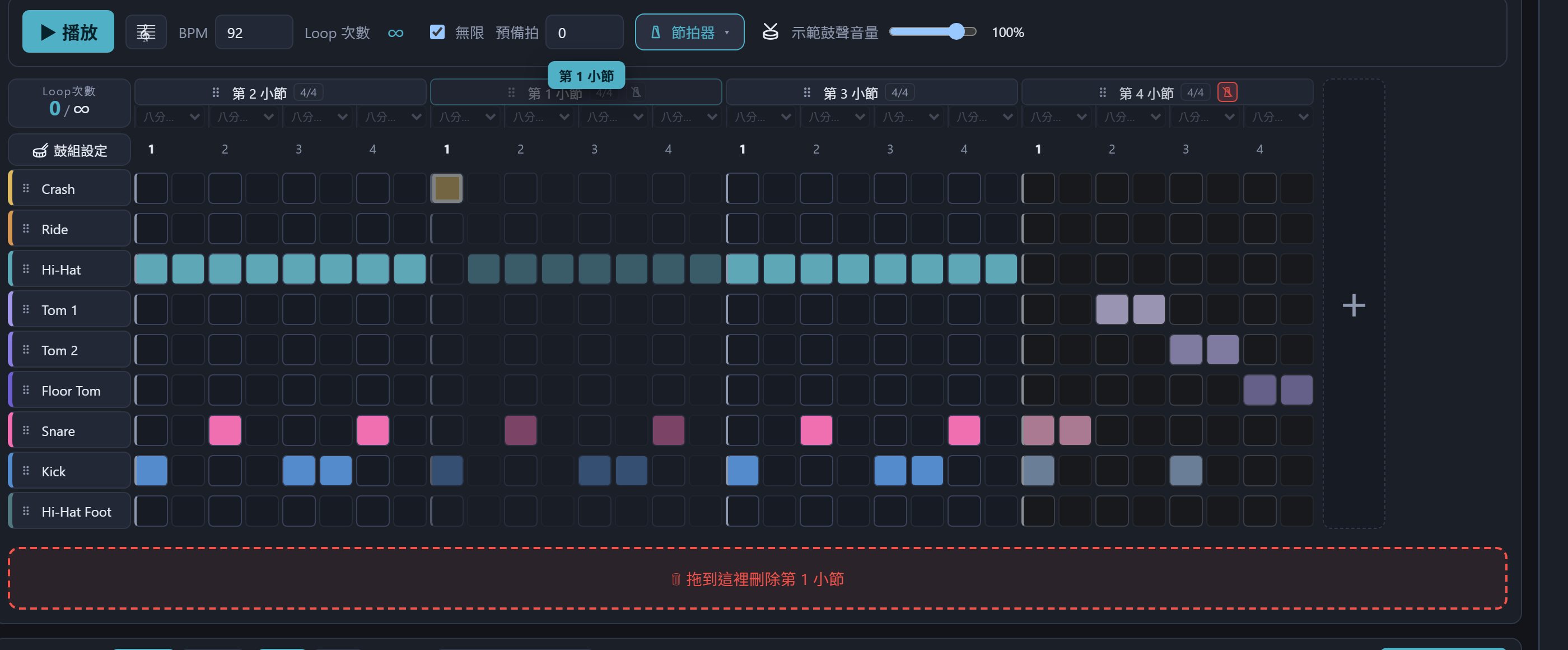Click the BPM input field showing 92
The height and width of the screenshot is (650, 1568).
(x=254, y=32)
